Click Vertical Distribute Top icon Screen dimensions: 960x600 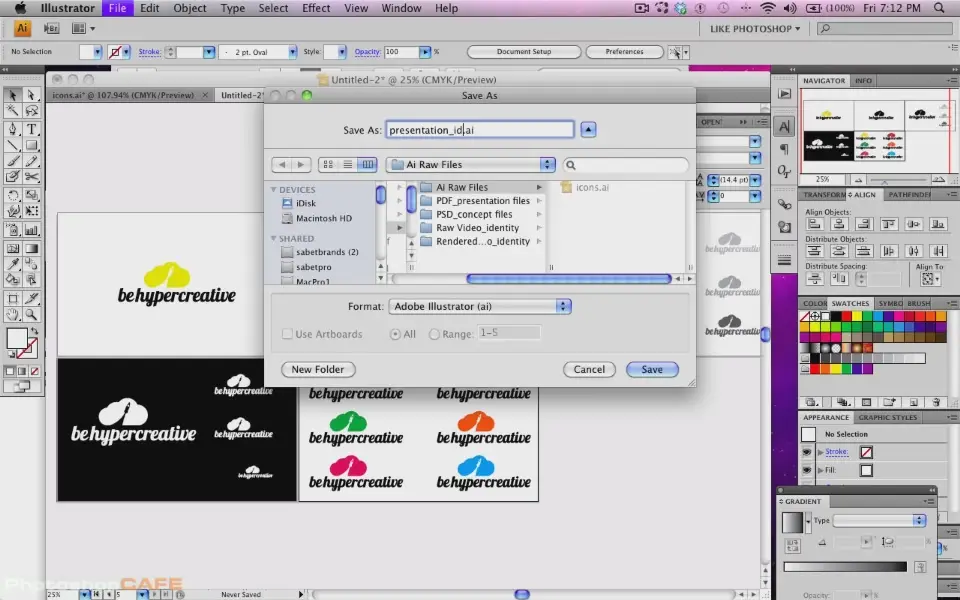[814, 251]
